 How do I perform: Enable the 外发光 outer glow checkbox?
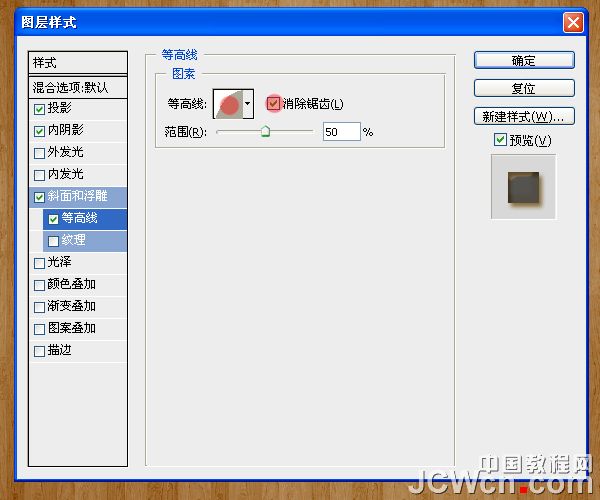[39, 153]
